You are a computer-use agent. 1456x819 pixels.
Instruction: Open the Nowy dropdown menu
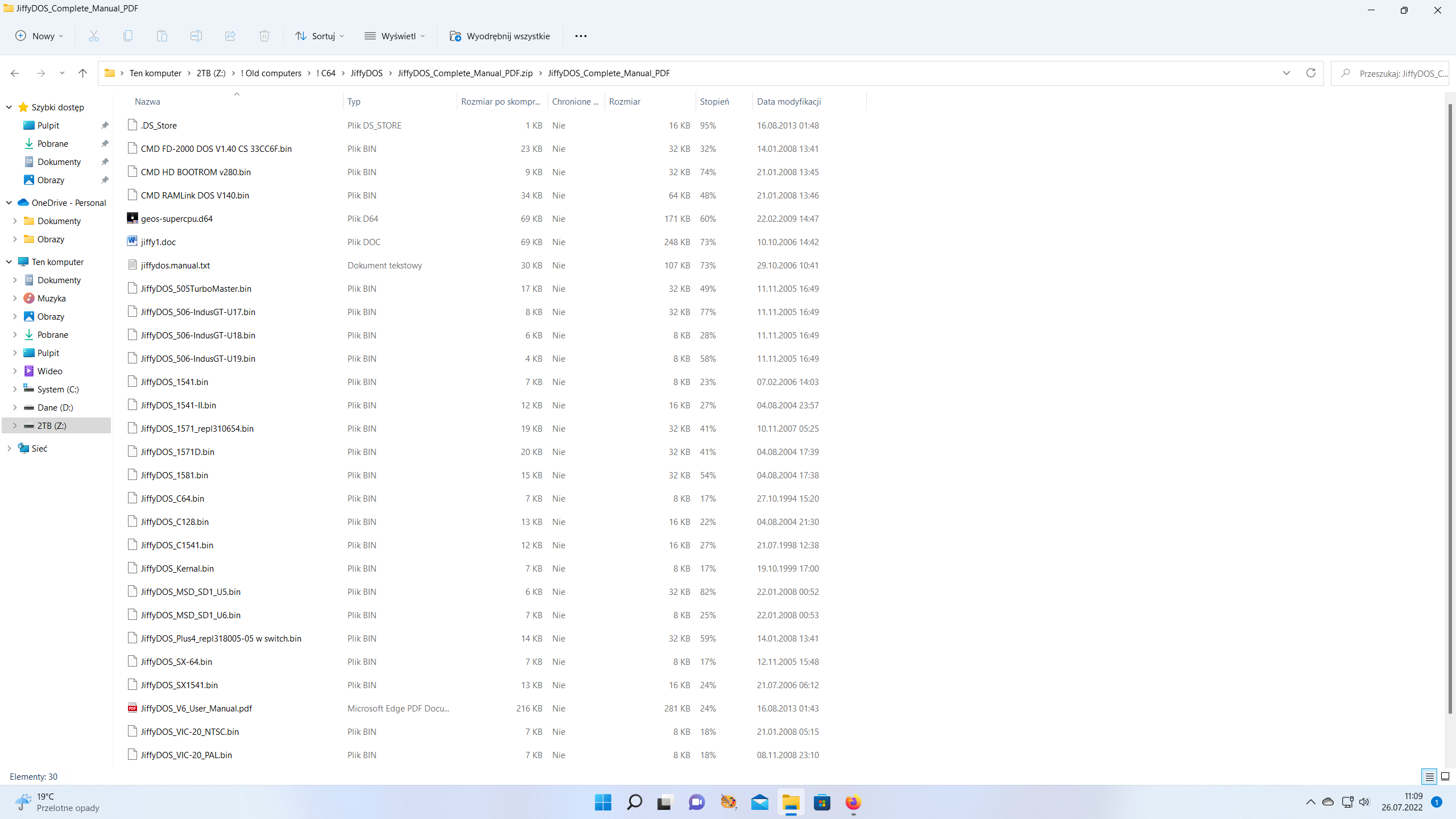(39, 36)
